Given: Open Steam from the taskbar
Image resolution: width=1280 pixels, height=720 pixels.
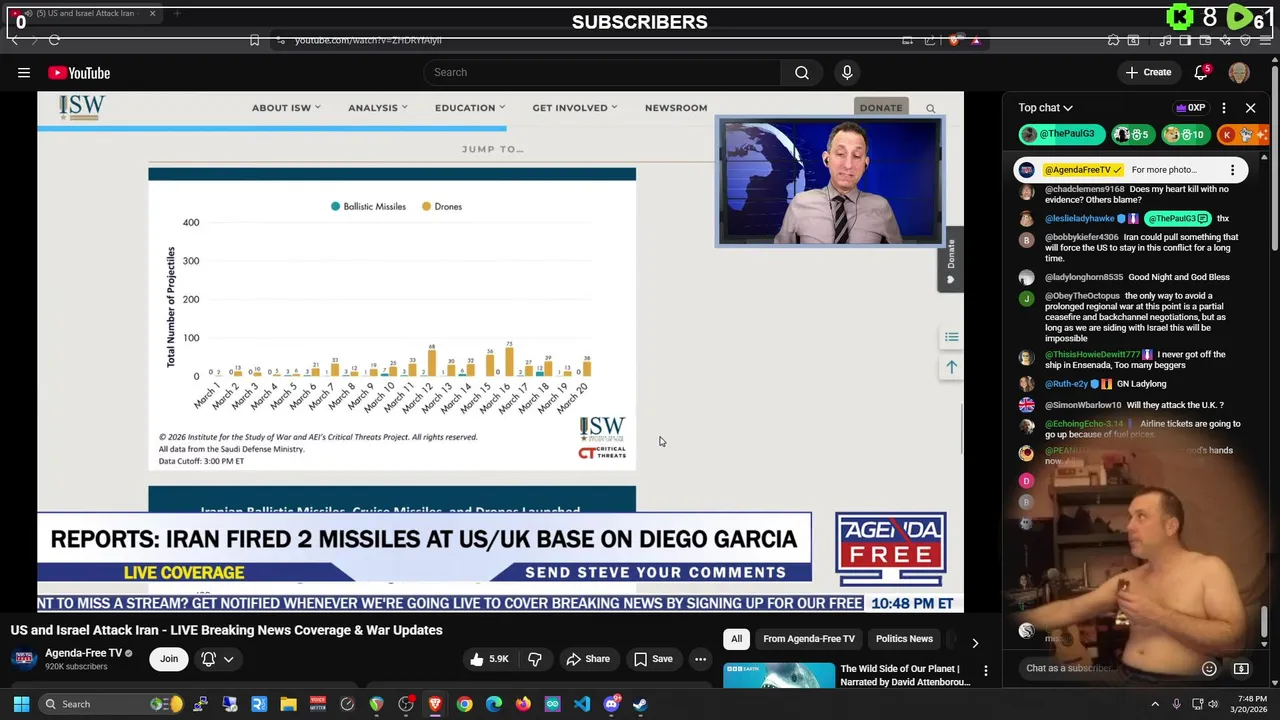Looking at the screenshot, I should point(640,704).
